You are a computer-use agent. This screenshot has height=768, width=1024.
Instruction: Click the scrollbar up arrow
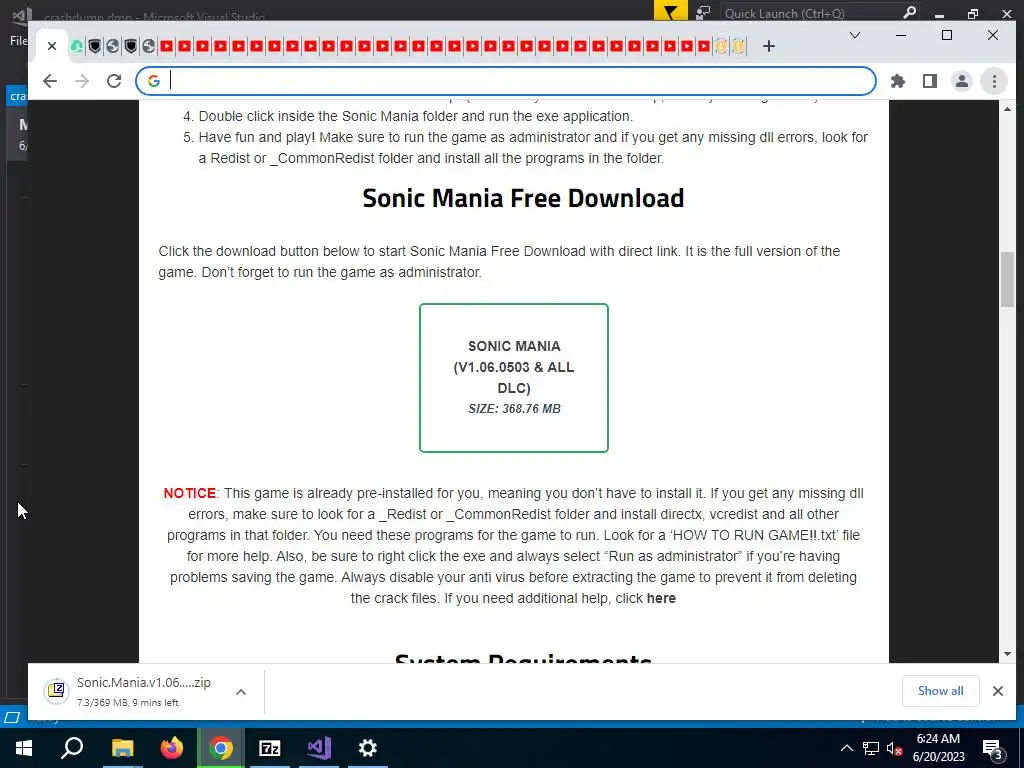[x=1008, y=109]
